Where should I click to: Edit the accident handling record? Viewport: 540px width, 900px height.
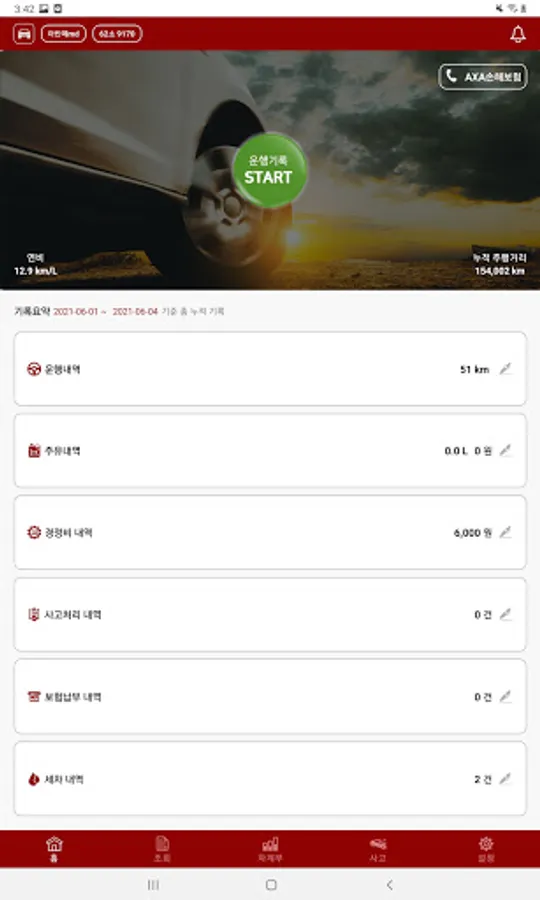[x=505, y=615]
